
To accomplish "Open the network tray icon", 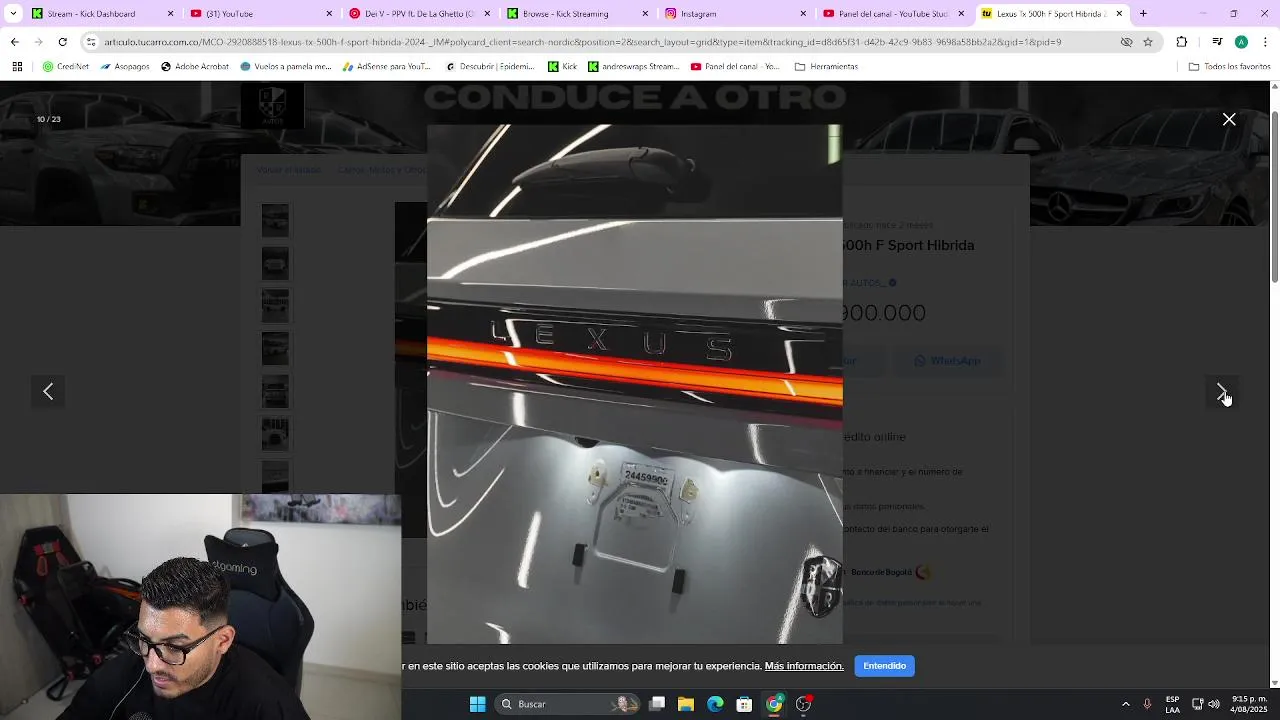I will point(1197,704).
